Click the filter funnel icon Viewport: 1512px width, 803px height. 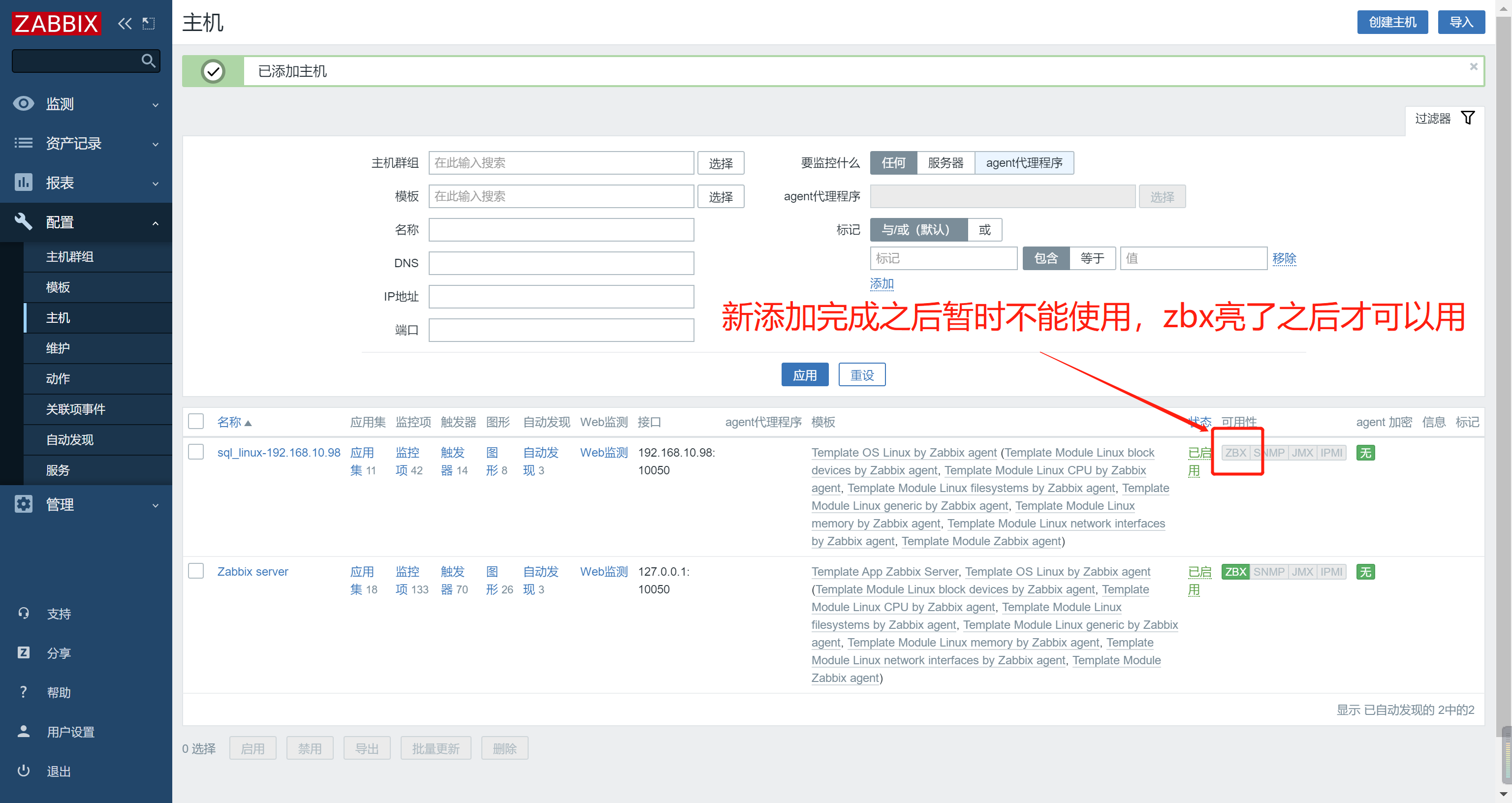click(1468, 118)
